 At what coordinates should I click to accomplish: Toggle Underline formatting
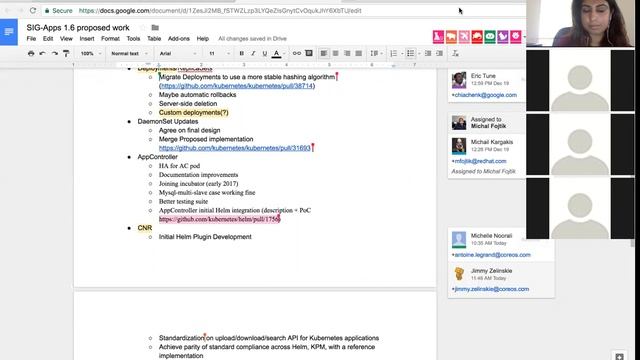pyautogui.click(x=264, y=53)
